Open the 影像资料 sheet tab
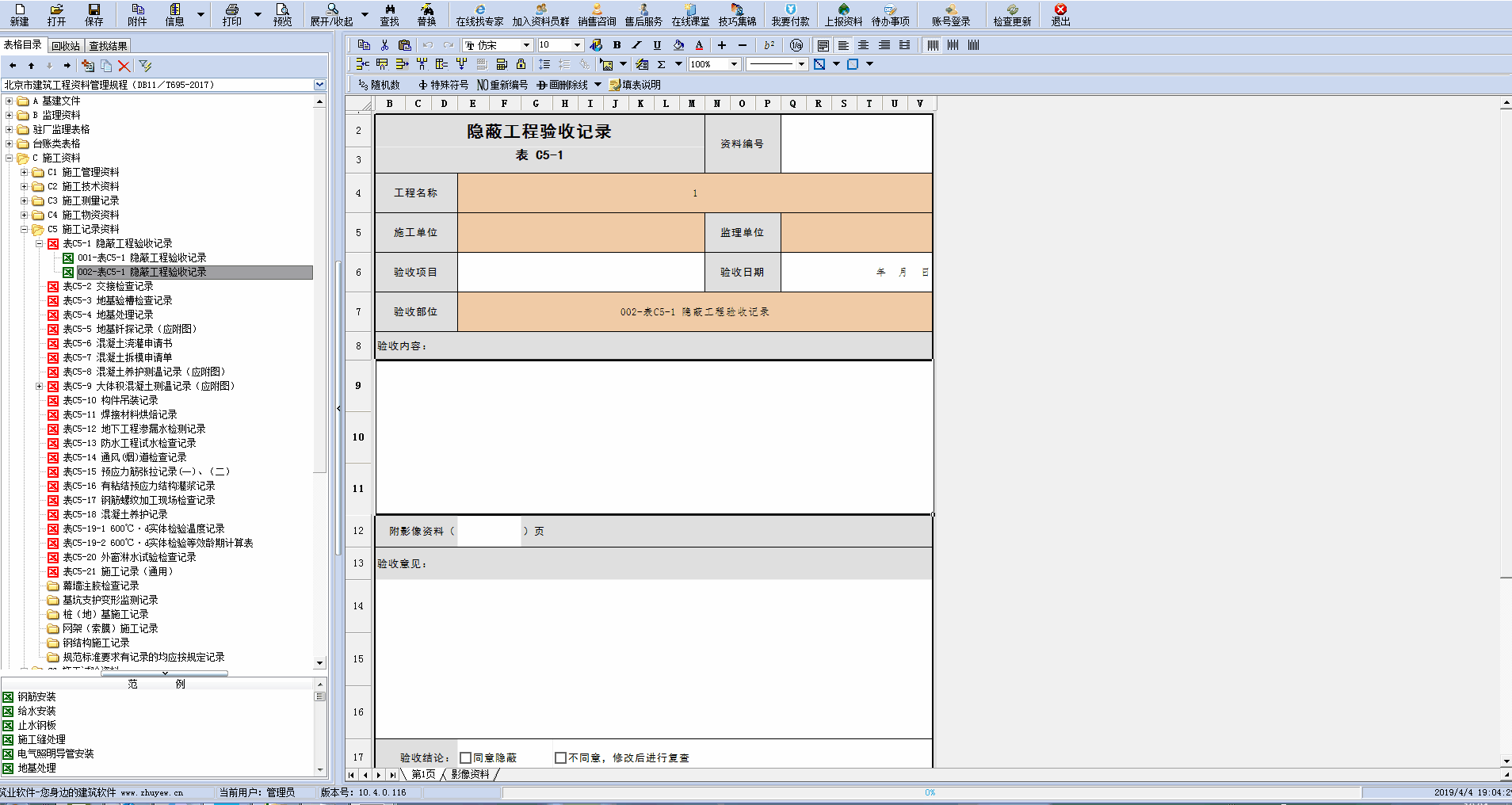 (x=469, y=775)
